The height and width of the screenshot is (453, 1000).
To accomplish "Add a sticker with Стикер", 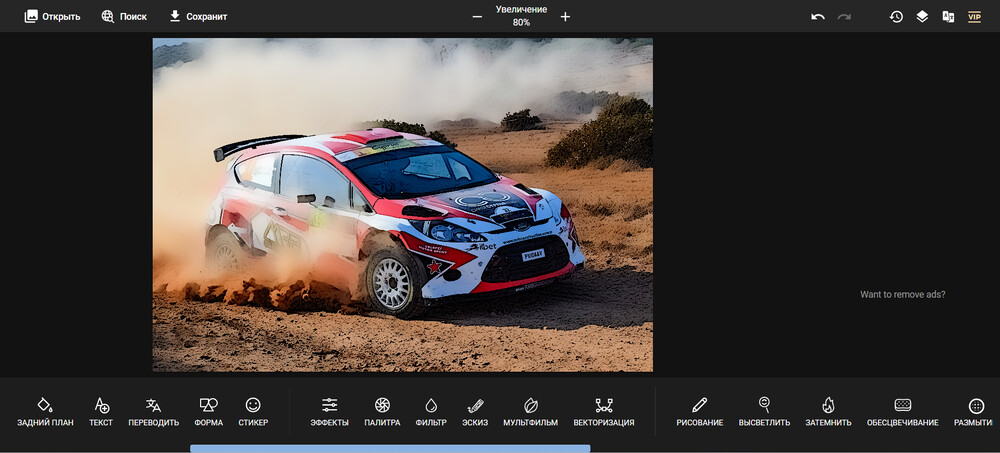I will click(x=253, y=412).
